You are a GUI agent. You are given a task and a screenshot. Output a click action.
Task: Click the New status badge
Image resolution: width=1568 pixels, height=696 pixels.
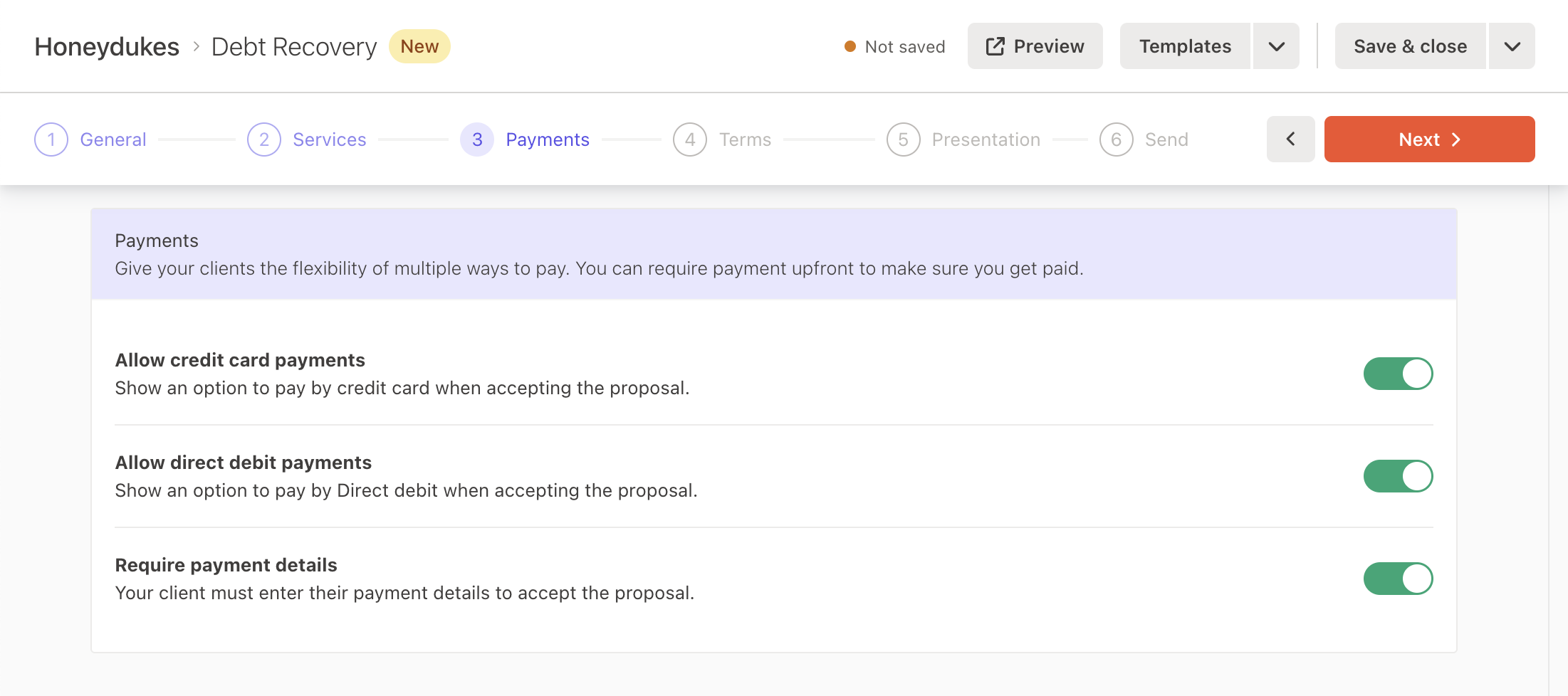[x=419, y=46]
